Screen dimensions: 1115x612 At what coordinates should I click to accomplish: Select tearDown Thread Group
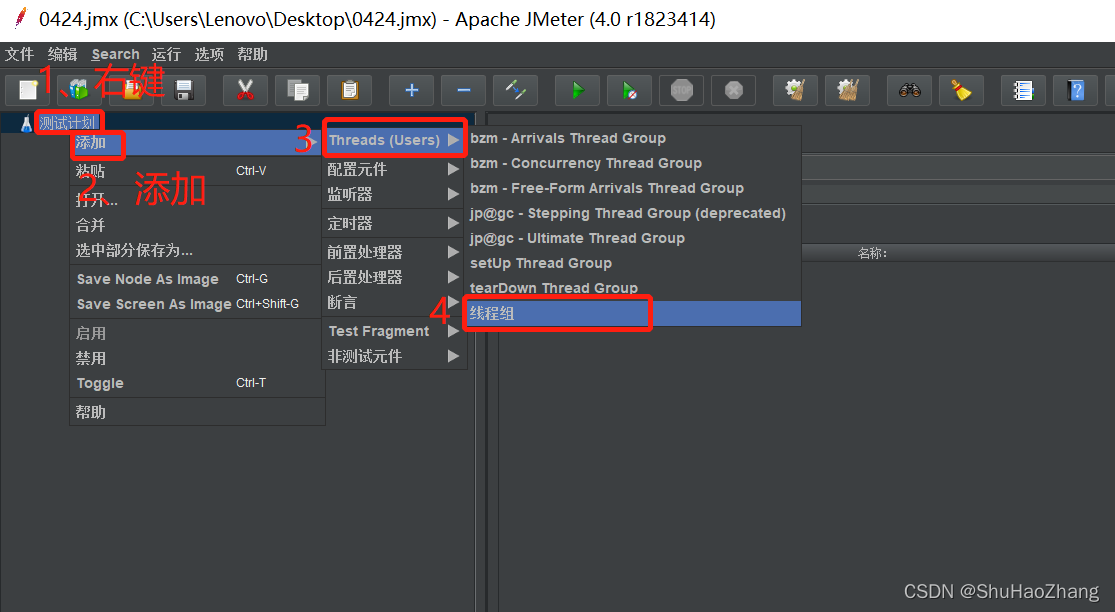coord(634,288)
